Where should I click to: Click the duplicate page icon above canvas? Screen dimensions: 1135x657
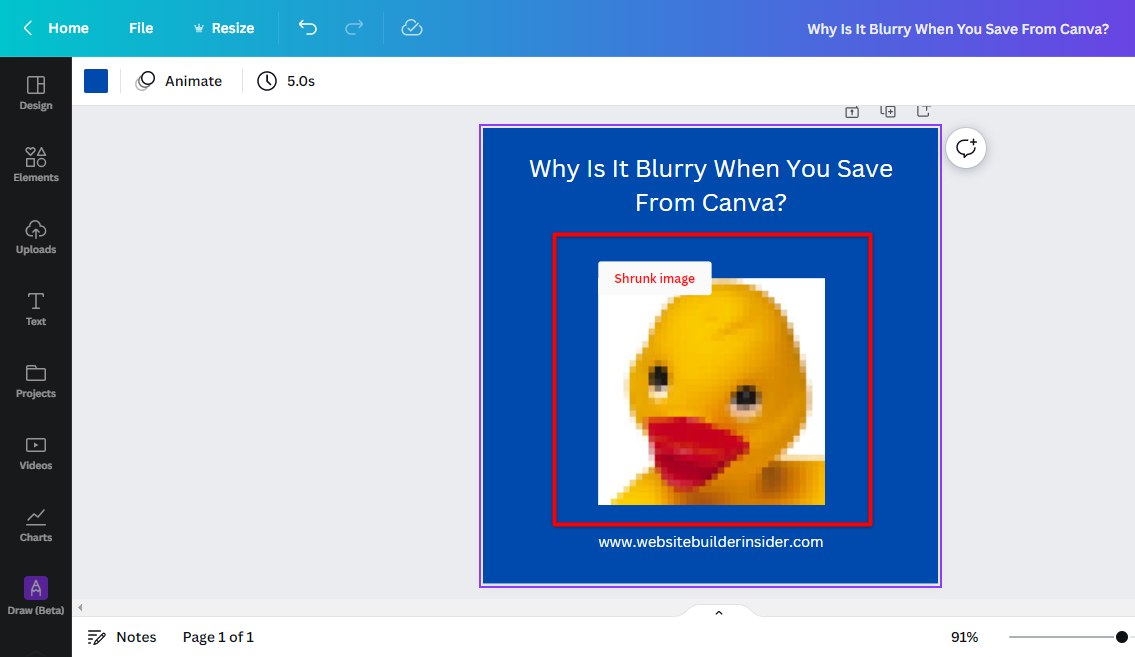[888, 111]
